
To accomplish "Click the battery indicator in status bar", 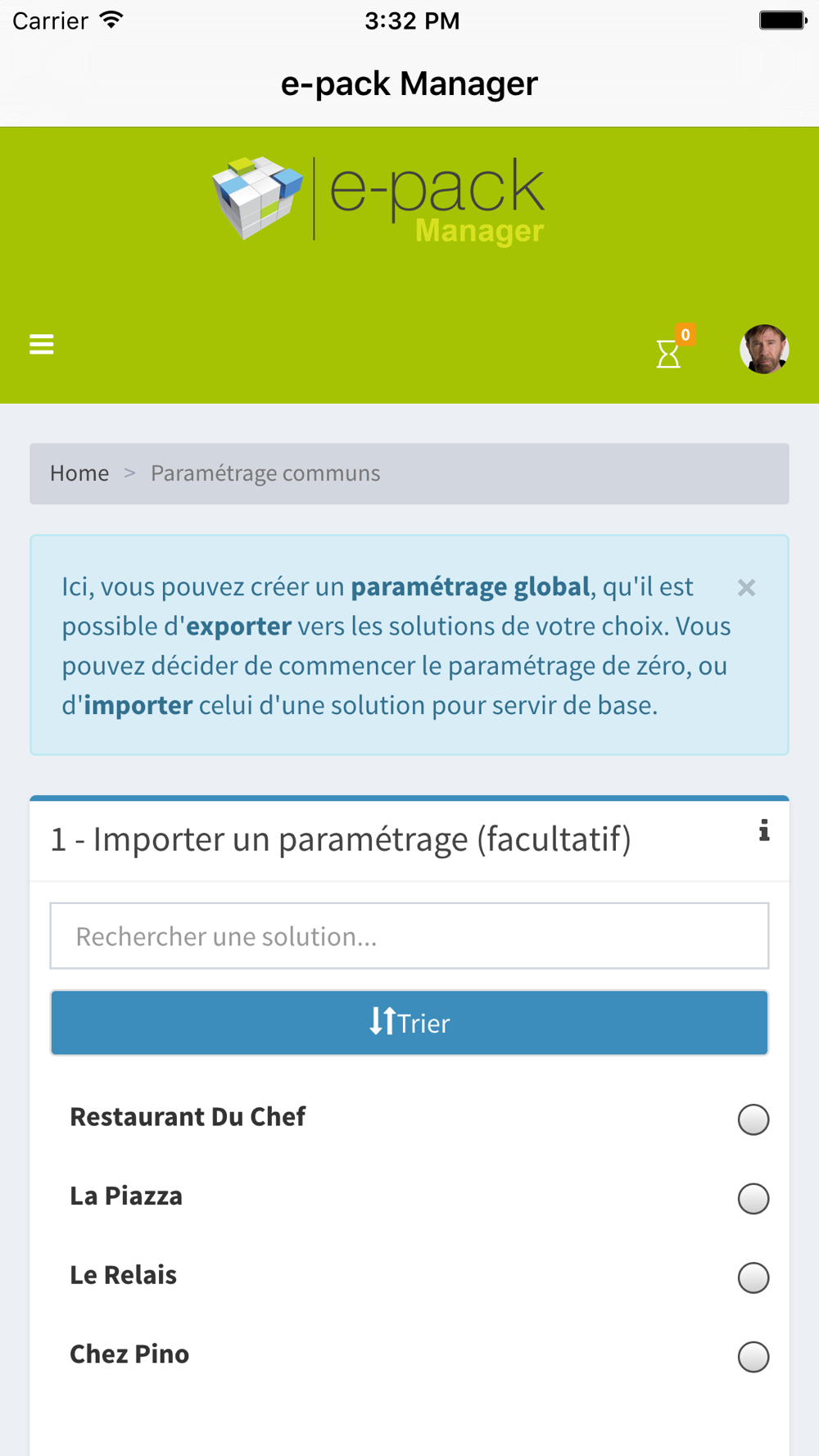I will (x=782, y=20).
